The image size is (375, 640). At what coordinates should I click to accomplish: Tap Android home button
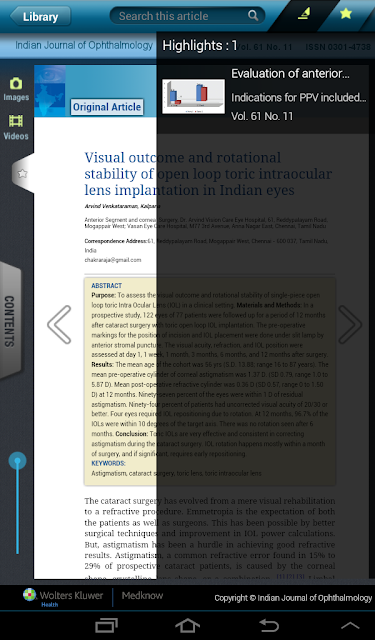pyautogui.click(x=187, y=625)
